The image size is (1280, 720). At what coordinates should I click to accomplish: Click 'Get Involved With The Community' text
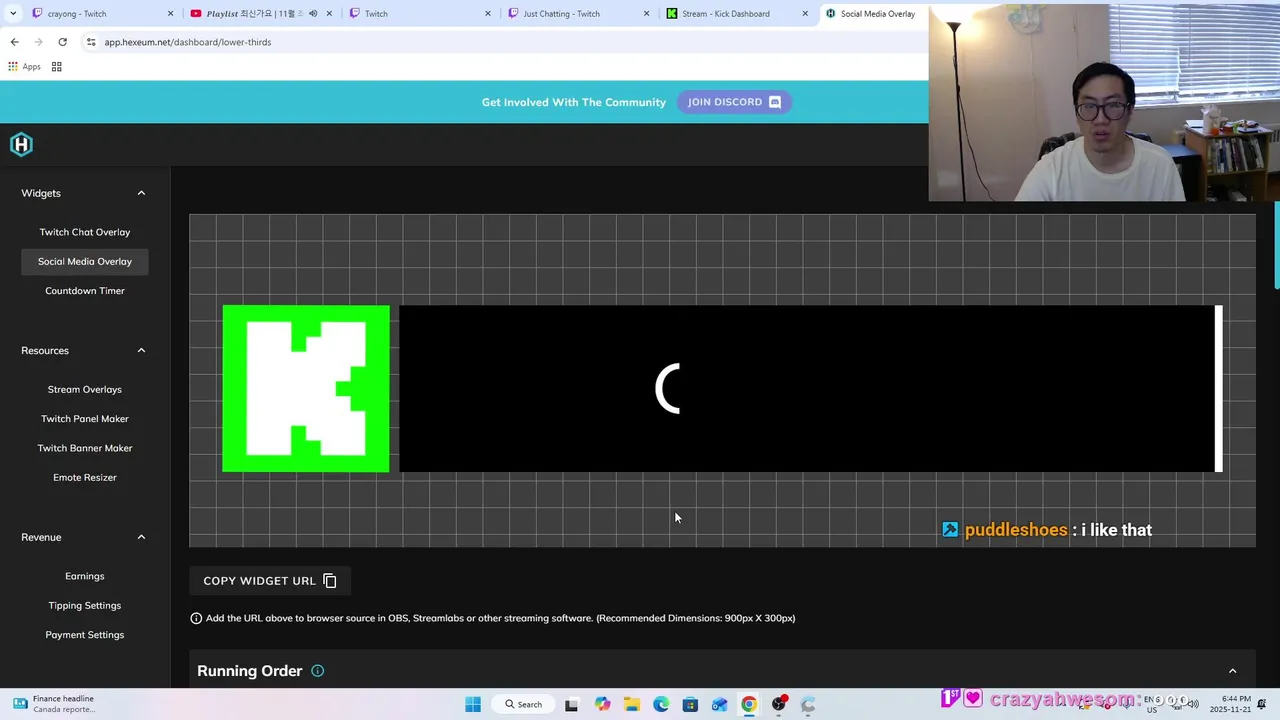click(x=574, y=102)
